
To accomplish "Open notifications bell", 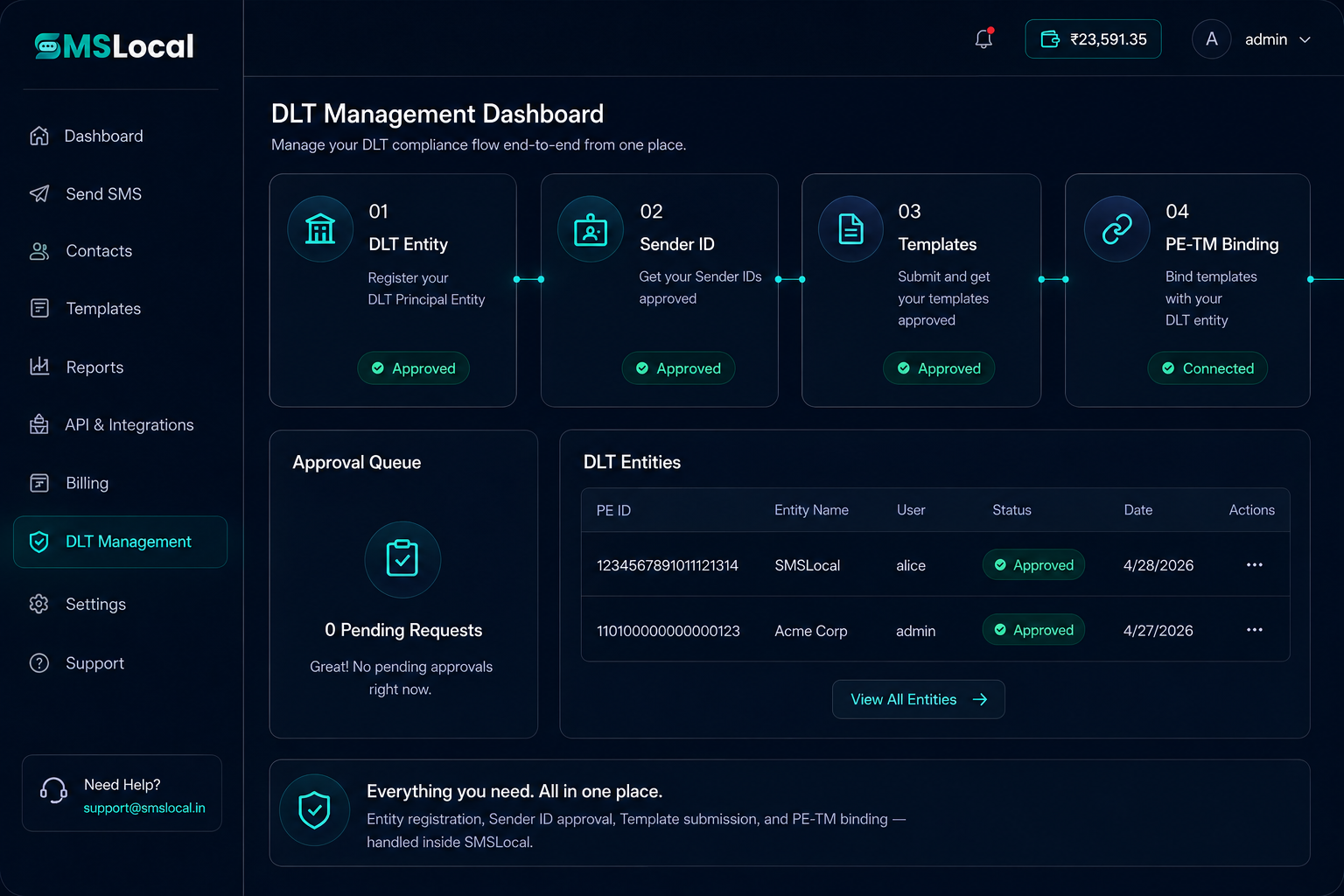I will (983, 38).
